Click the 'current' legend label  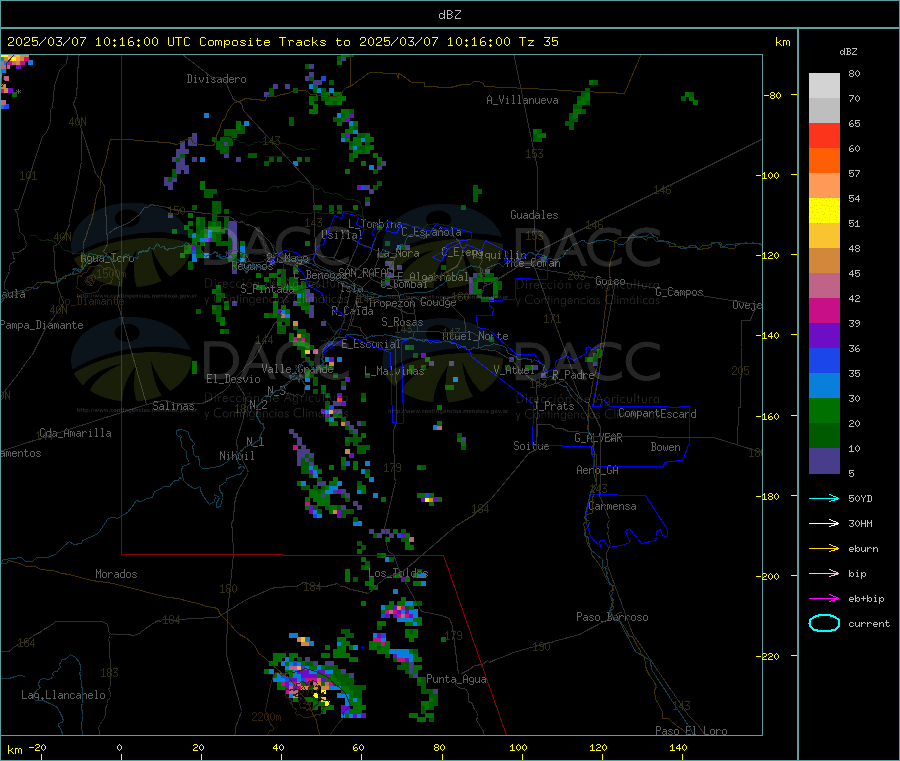[868, 623]
